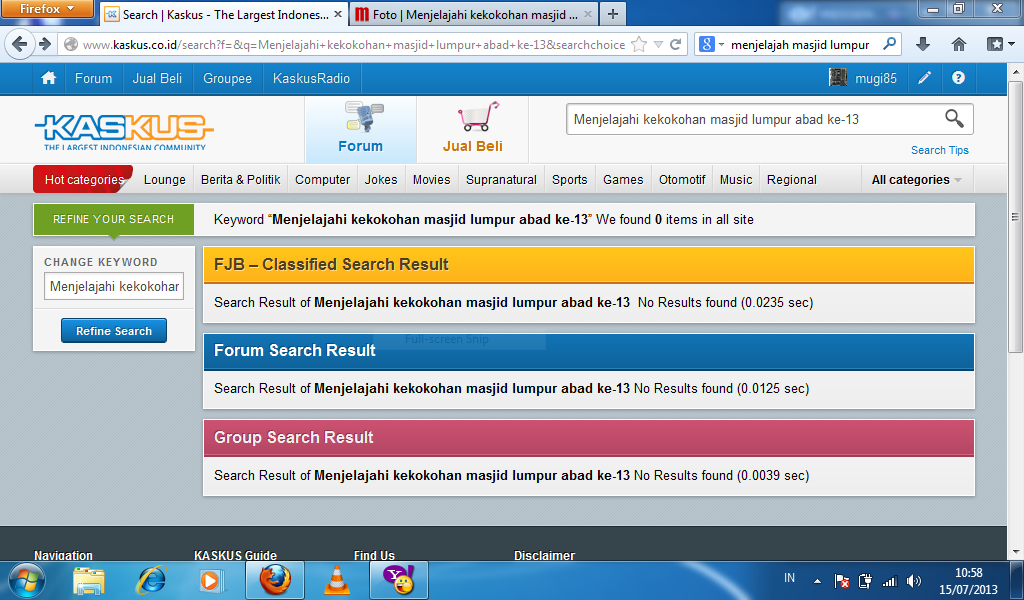Close the Foto Menjelajahi kekokohan masjid tab
Screen dimensions: 1024x600
[x=588, y=14]
